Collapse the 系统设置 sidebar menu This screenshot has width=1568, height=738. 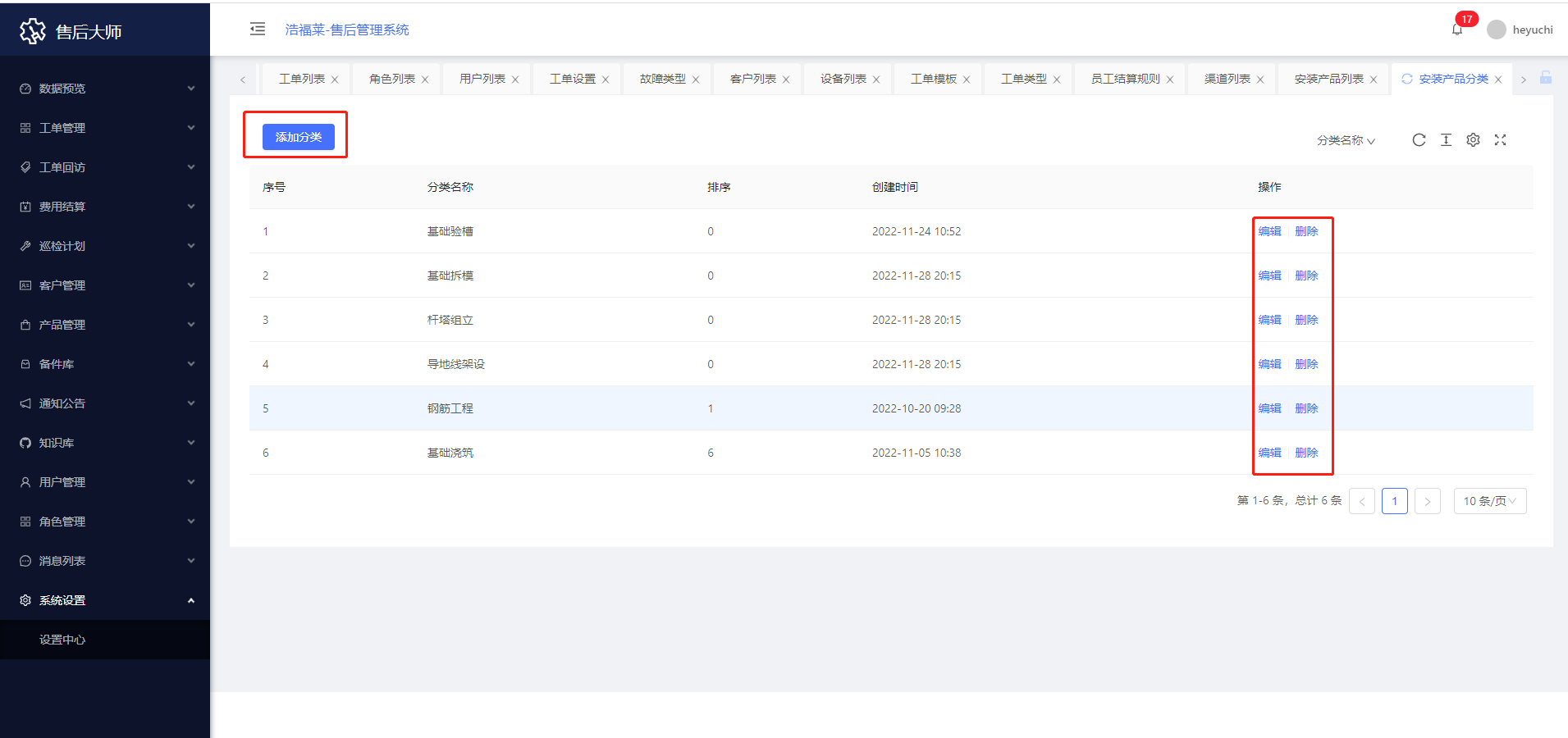coord(105,600)
